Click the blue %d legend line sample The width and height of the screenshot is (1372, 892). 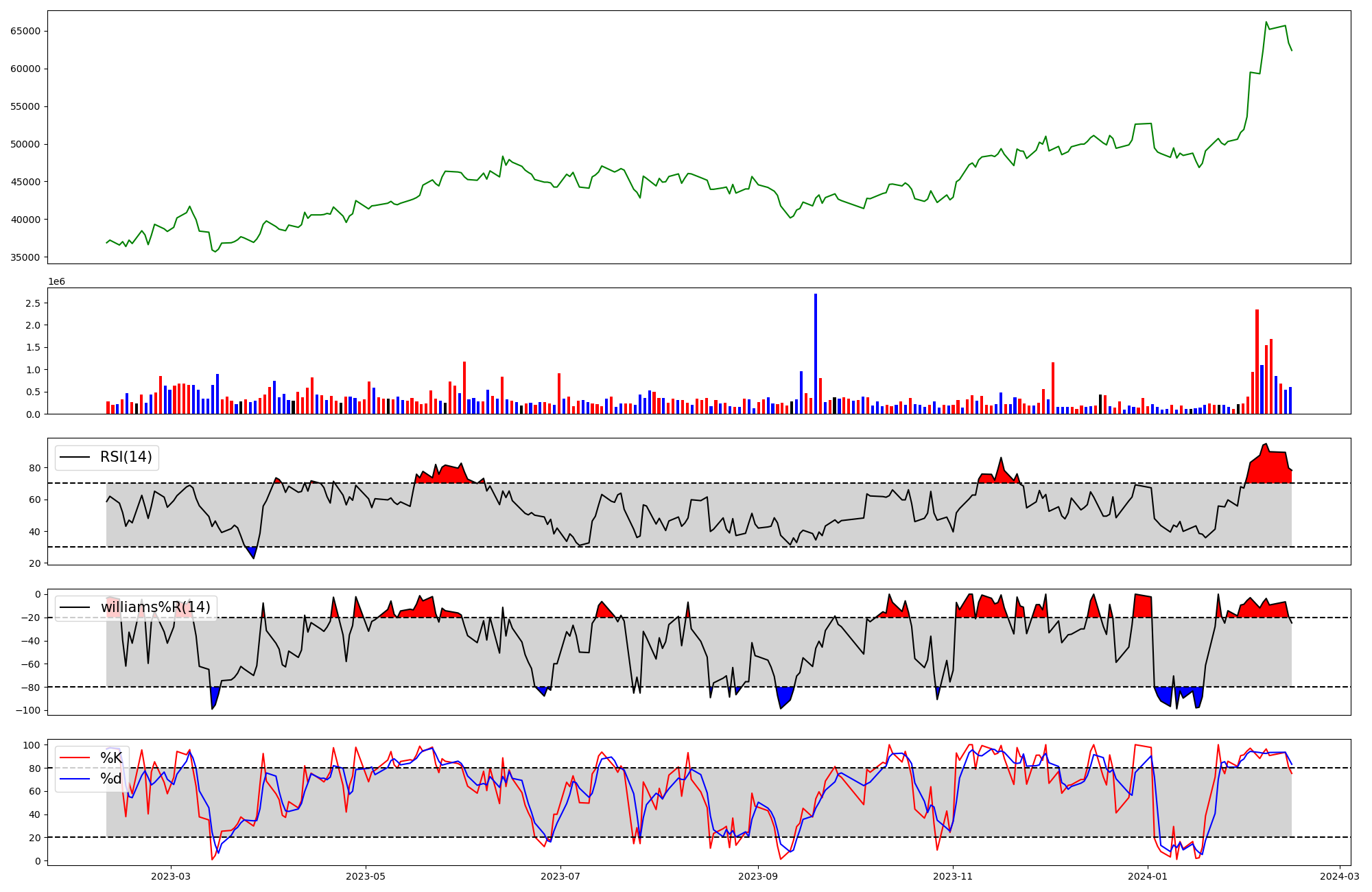75,779
